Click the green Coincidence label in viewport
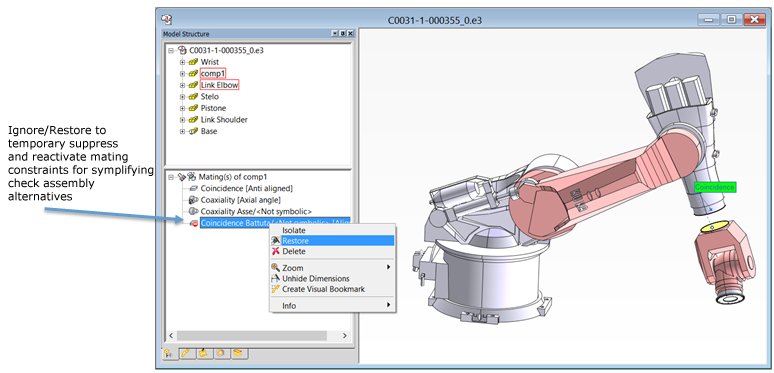The image size is (774, 373). [x=714, y=187]
